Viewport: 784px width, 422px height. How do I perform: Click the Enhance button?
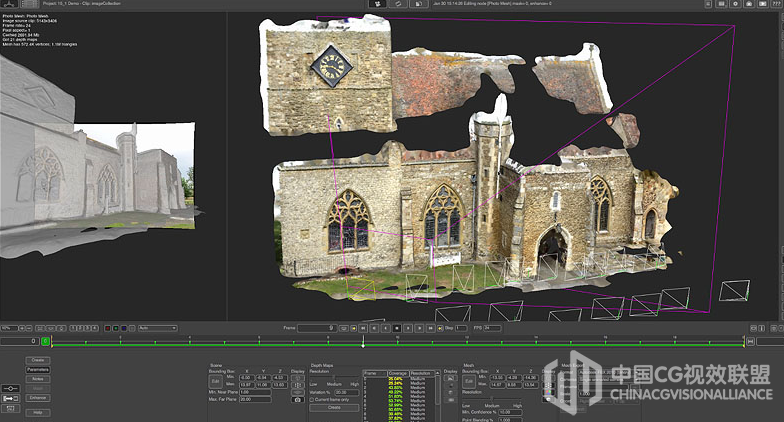click(38, 398)
